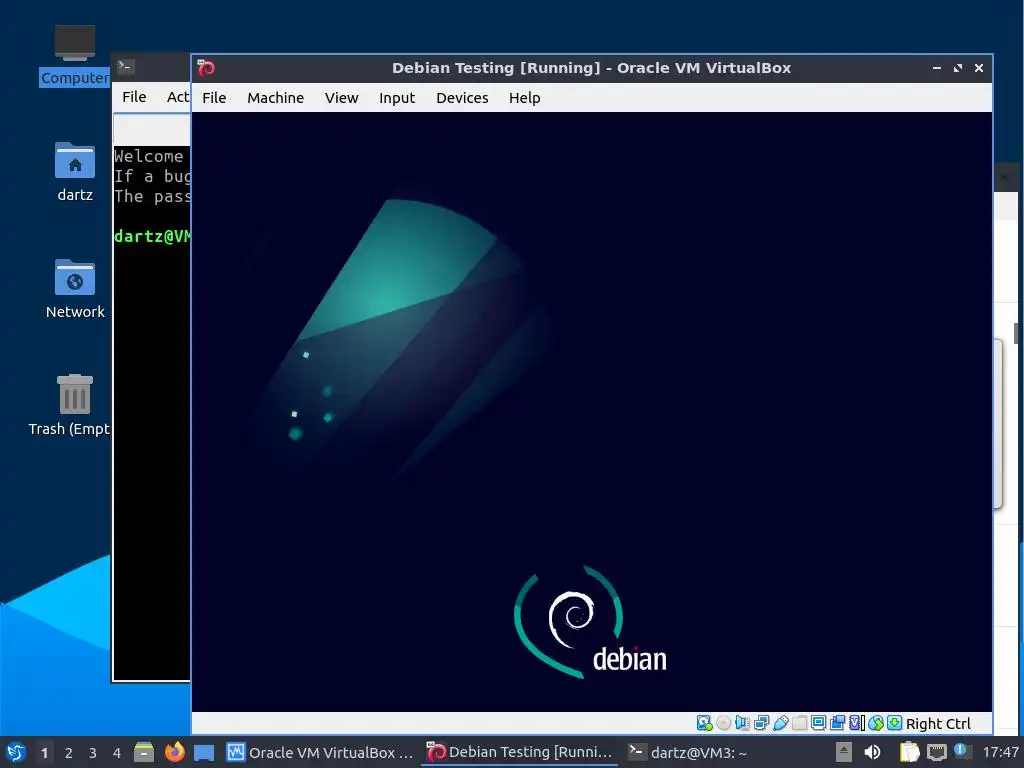Open the application start menu
1024x768 pixels.
(16, 752)
